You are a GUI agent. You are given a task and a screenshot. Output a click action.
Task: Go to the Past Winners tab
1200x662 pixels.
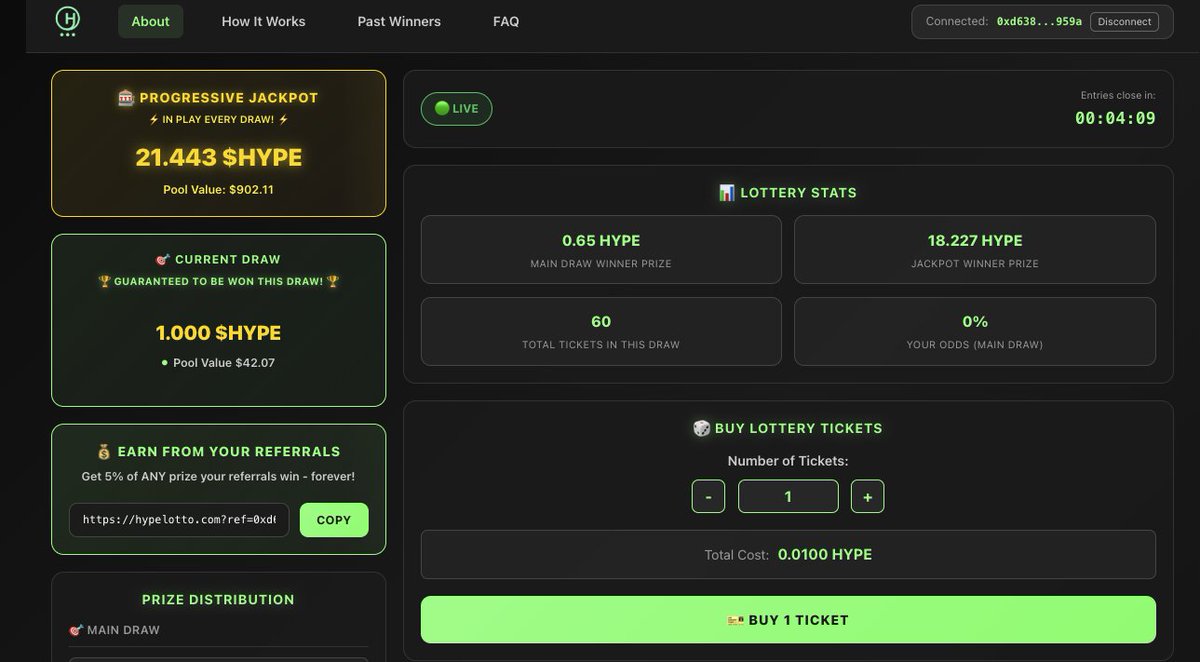point(399,21)
